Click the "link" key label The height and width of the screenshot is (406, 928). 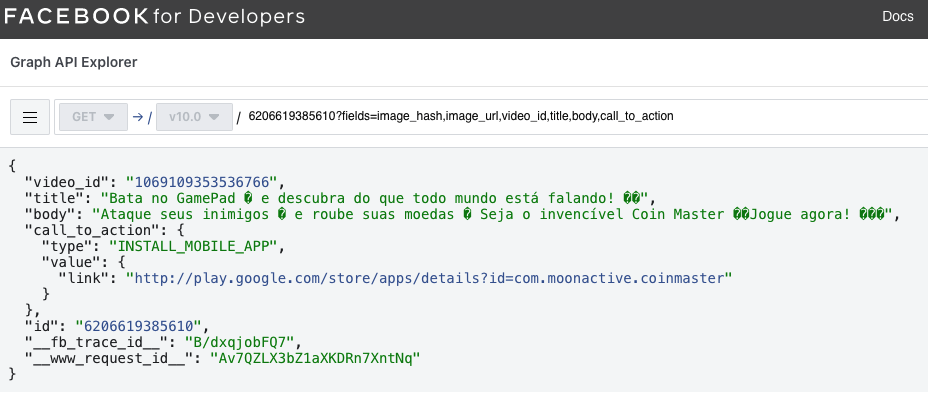point(83,278)
